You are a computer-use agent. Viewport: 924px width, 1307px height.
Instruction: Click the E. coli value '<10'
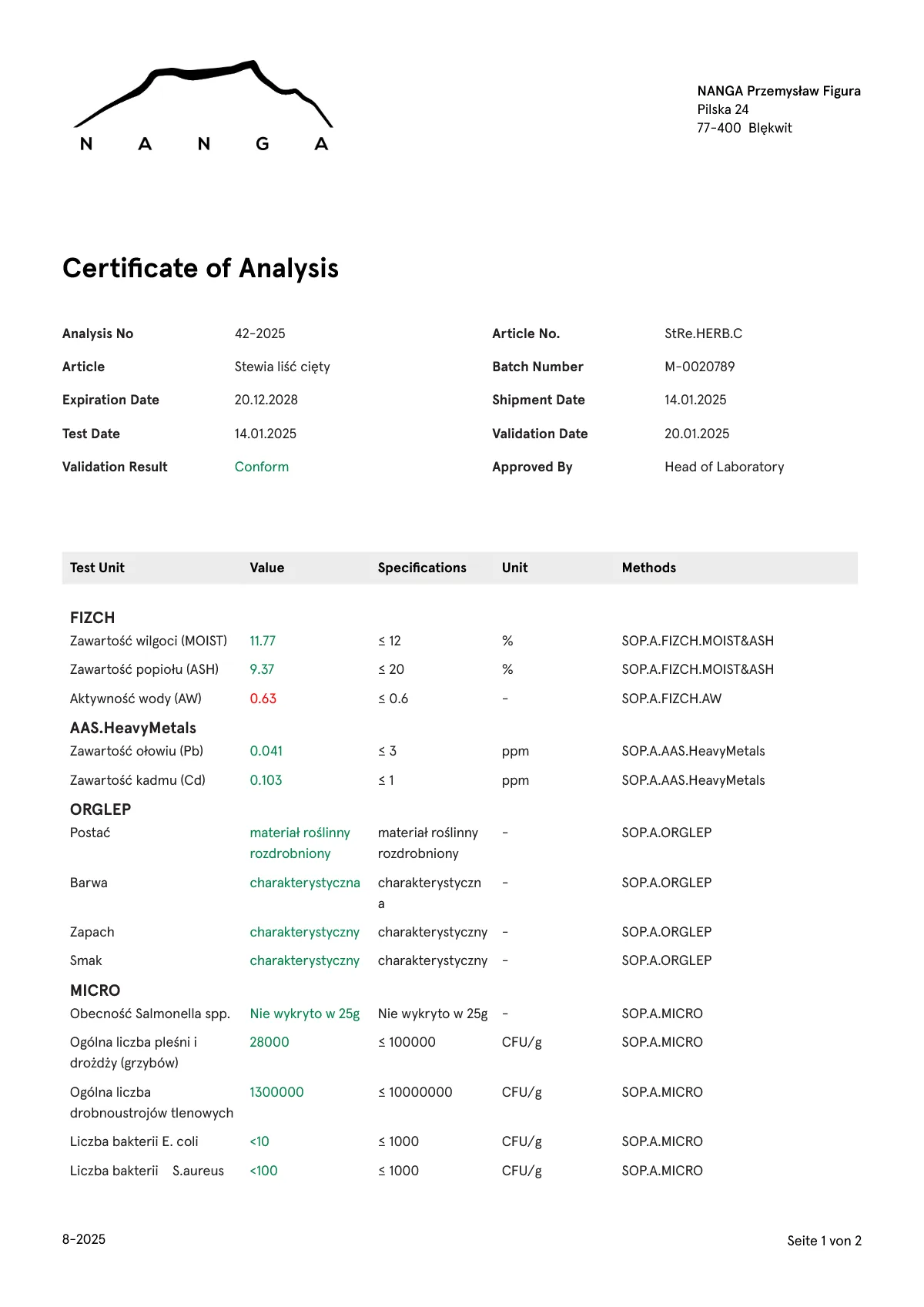tap(259, 1141)
